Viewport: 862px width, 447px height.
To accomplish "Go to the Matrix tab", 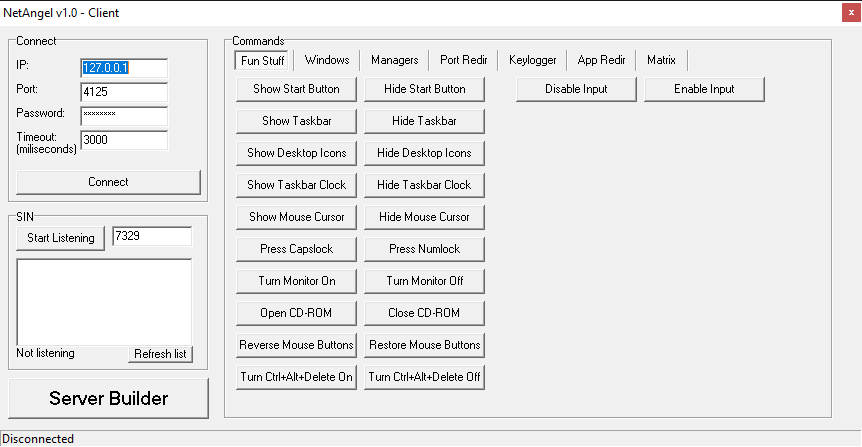I will click(661, 60).
